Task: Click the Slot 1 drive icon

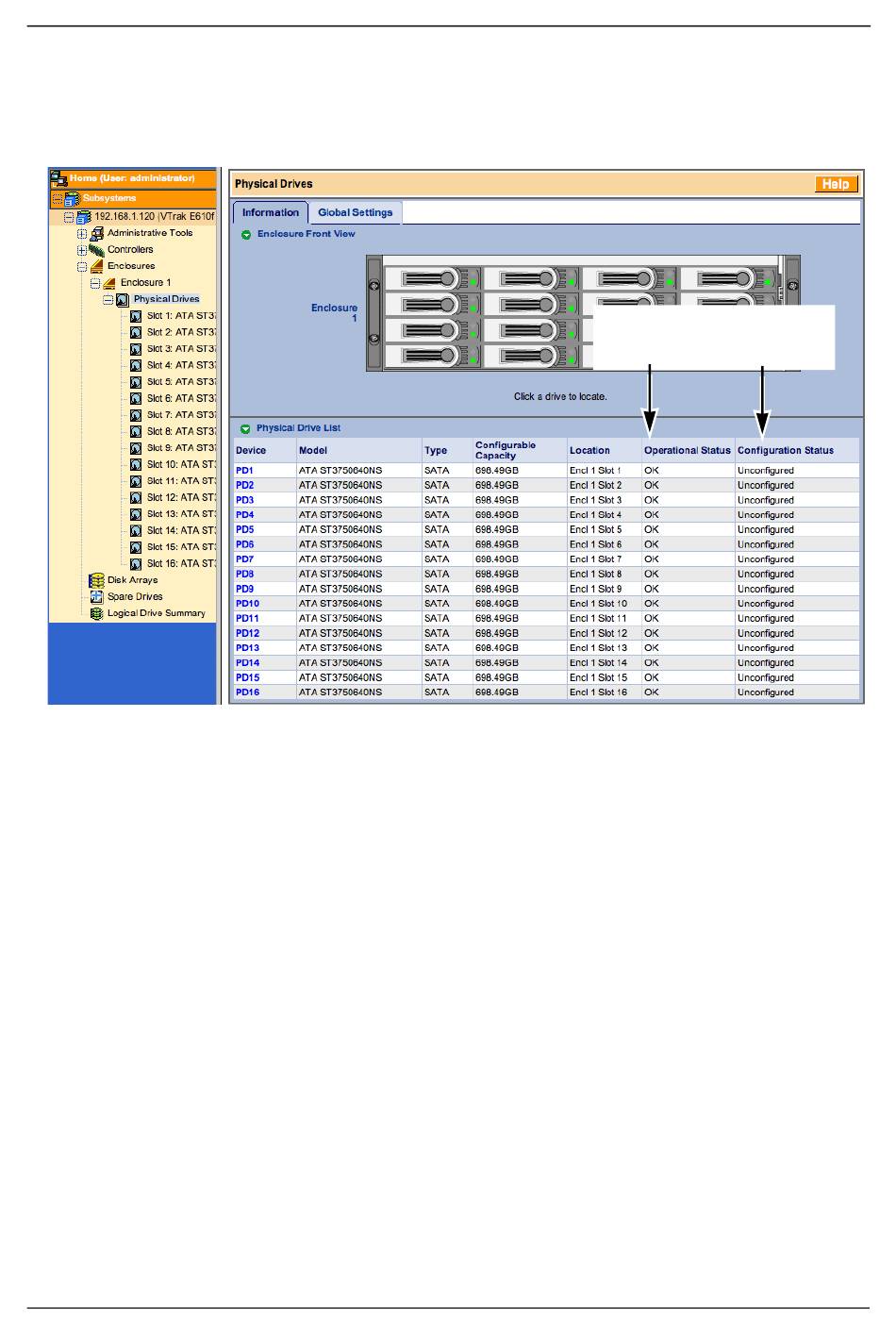Action: (x=136, y=317)
